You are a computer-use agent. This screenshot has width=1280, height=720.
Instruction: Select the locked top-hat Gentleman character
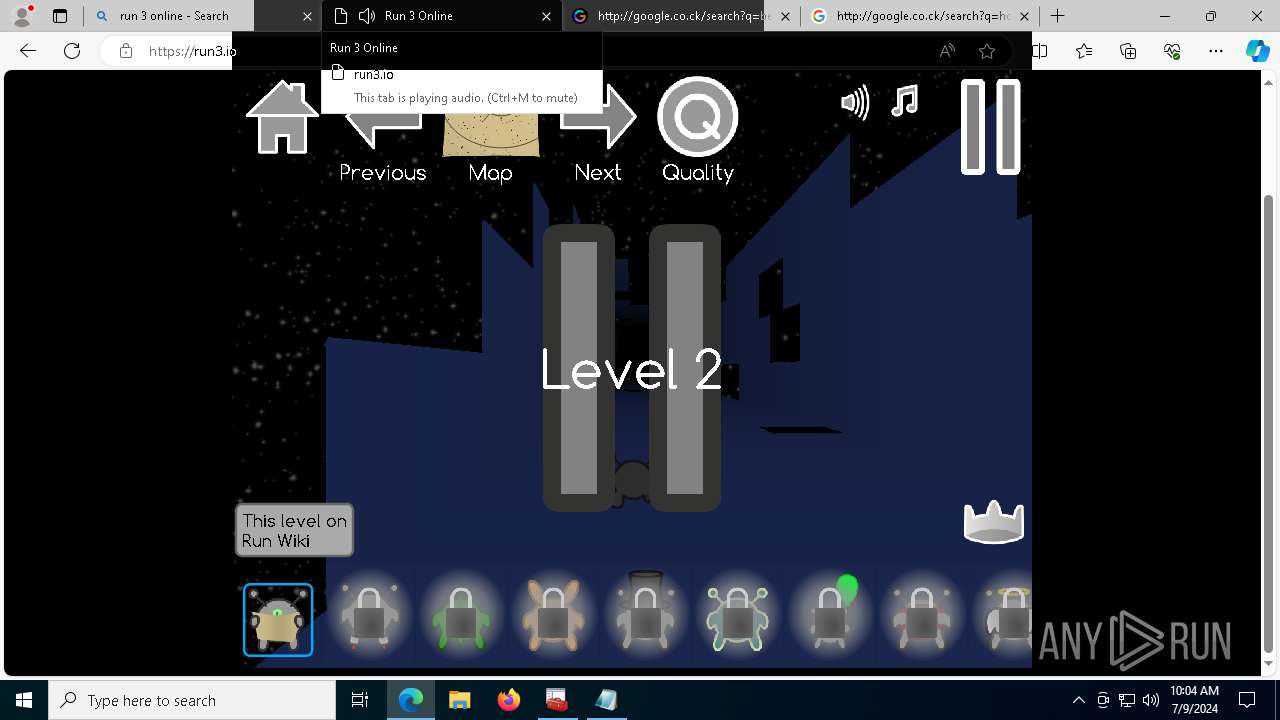[x=645, y=614]
